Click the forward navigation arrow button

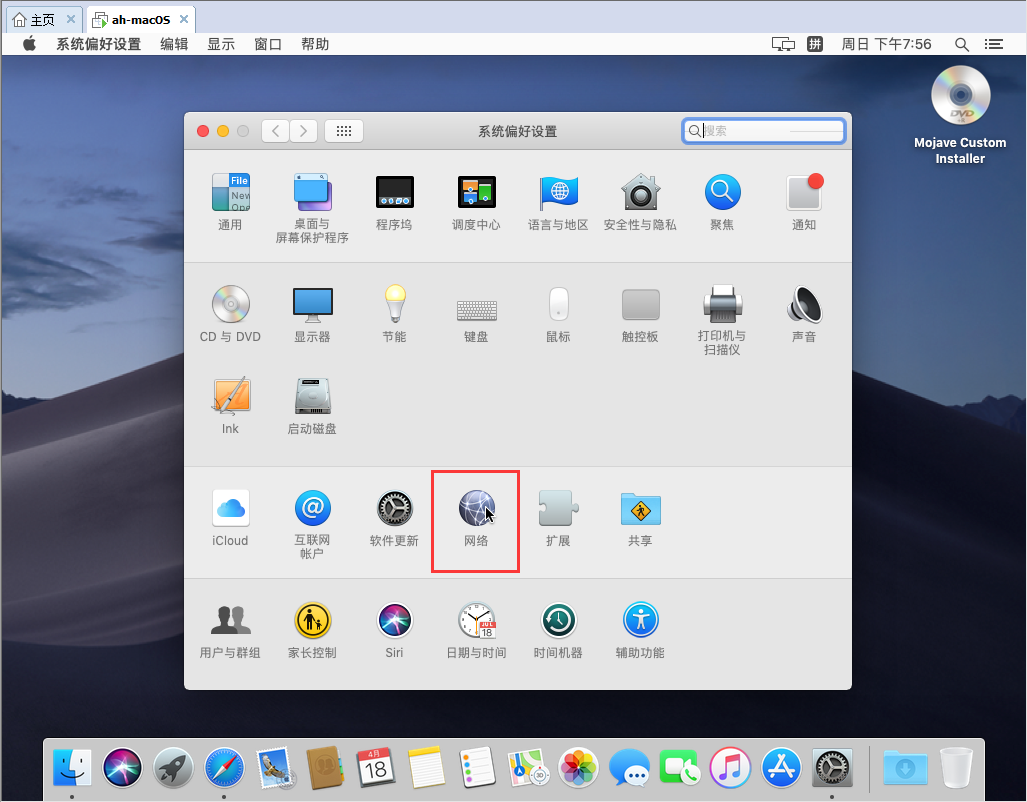(x=304, y=131)
